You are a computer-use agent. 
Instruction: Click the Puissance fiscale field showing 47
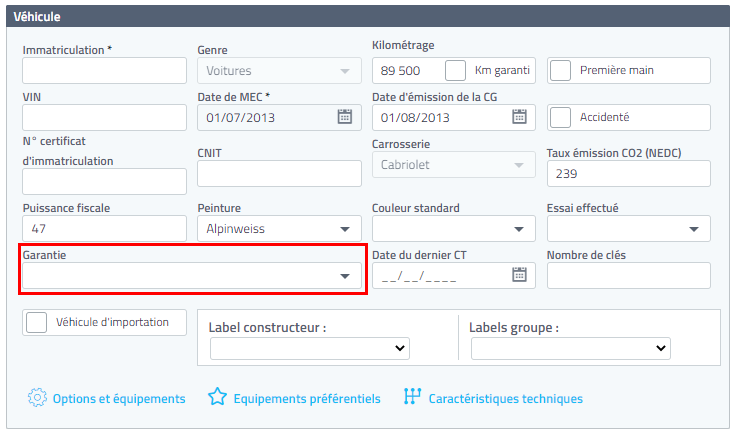(x=104, y=229)
